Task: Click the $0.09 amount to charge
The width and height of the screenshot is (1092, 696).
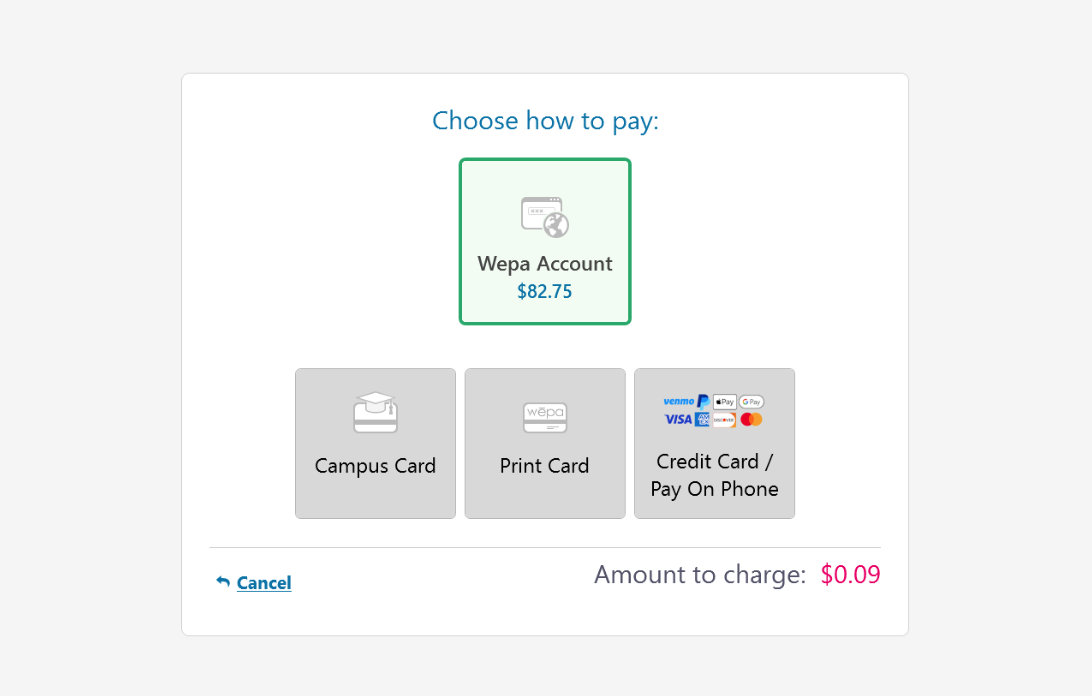Action: (850, 574)
